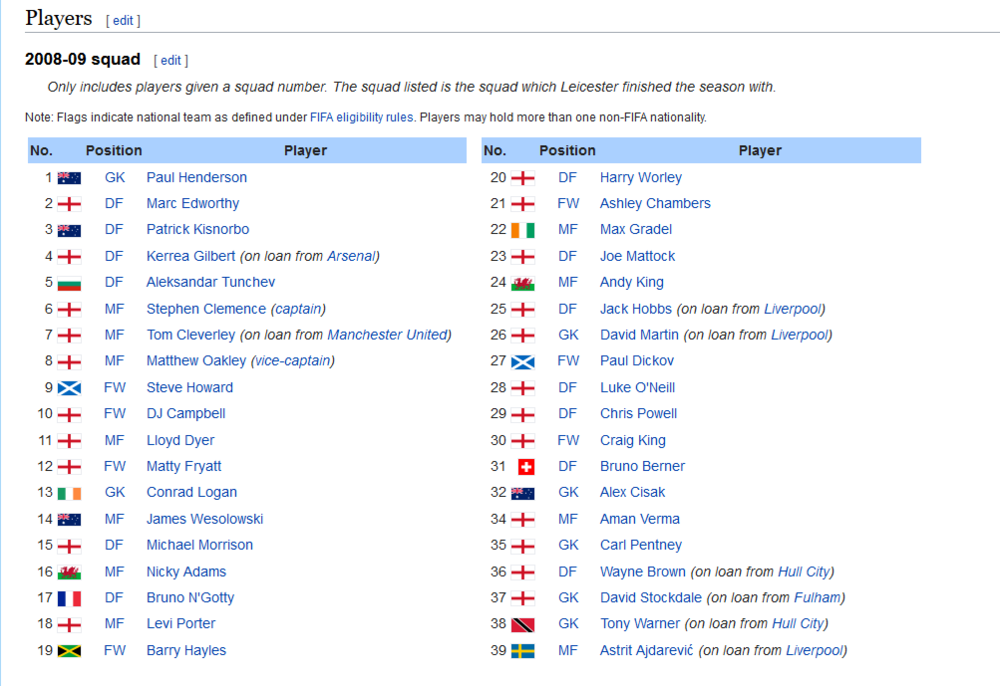The width and height of the screenshot is (1000, 686).
Task: Open Aman Verma's player page
Action: (x=640, y=519)
